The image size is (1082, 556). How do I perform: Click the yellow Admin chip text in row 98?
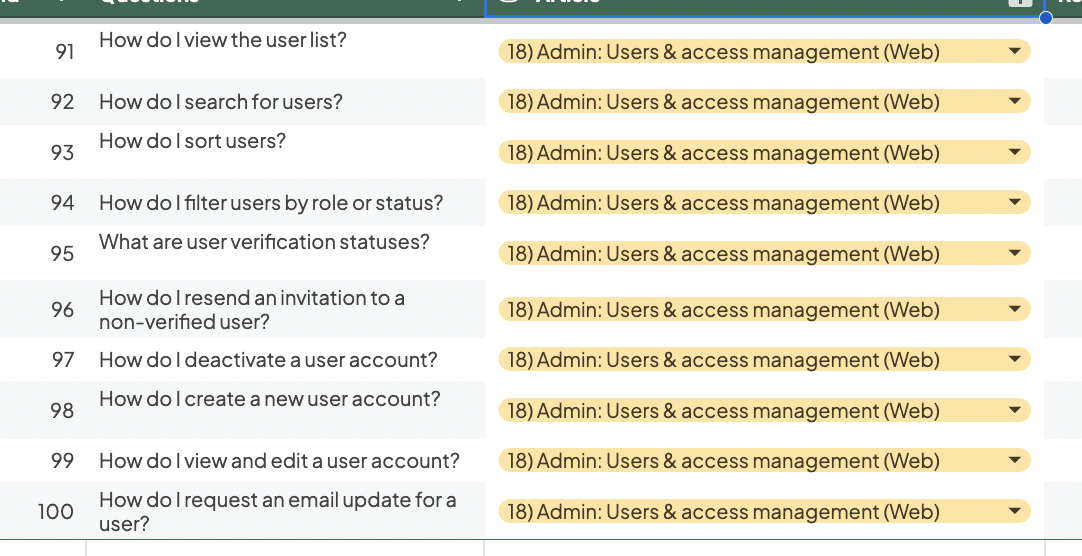pyautogui.click(x=723, y=410)
